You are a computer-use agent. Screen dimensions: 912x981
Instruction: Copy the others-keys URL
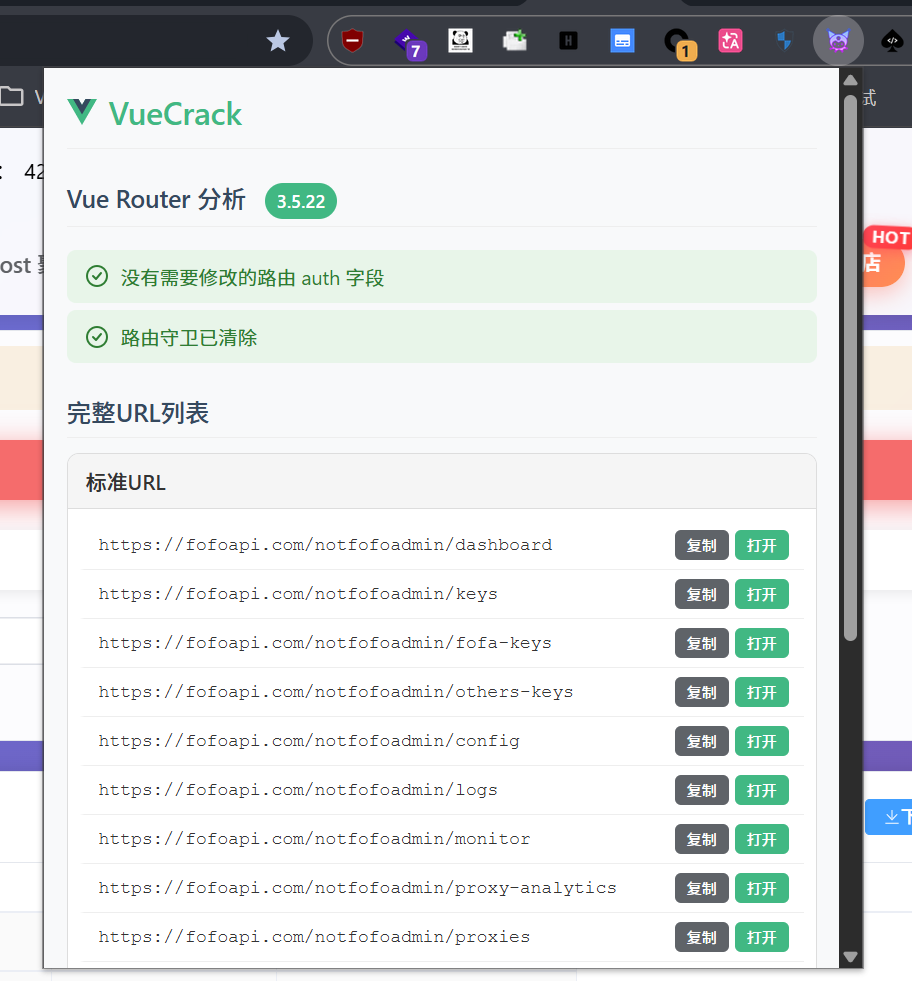pyautogui.click(x=701, y=693)
